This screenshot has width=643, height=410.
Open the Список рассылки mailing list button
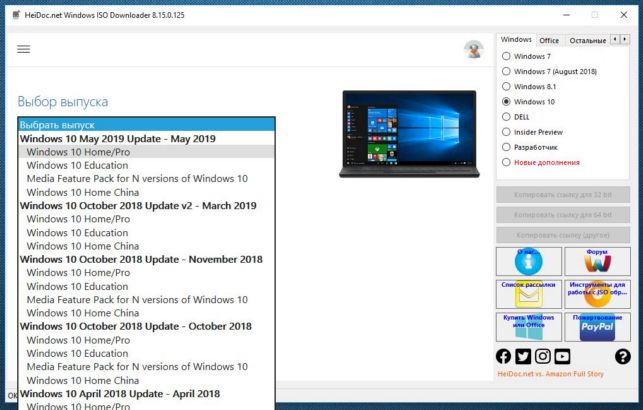[x=529, y=294]
